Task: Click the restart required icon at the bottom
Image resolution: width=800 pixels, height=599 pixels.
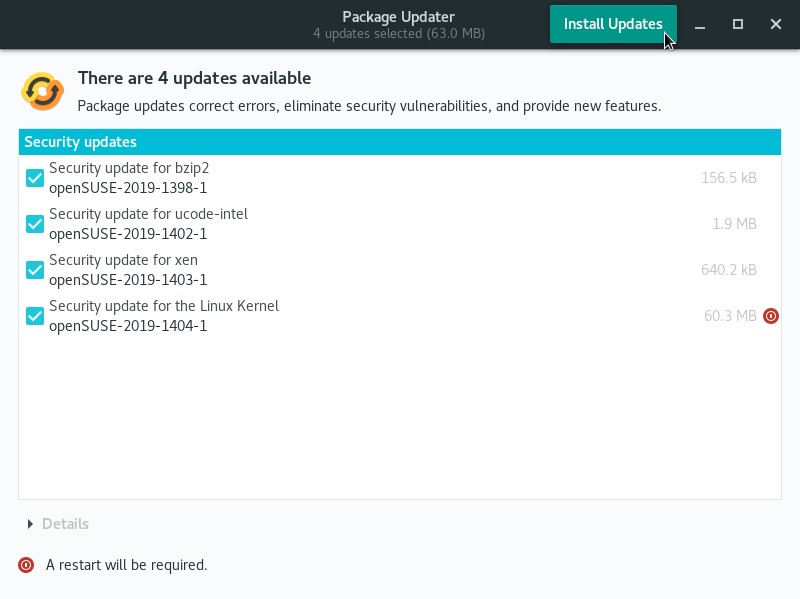Action: [x=26, y=565]
